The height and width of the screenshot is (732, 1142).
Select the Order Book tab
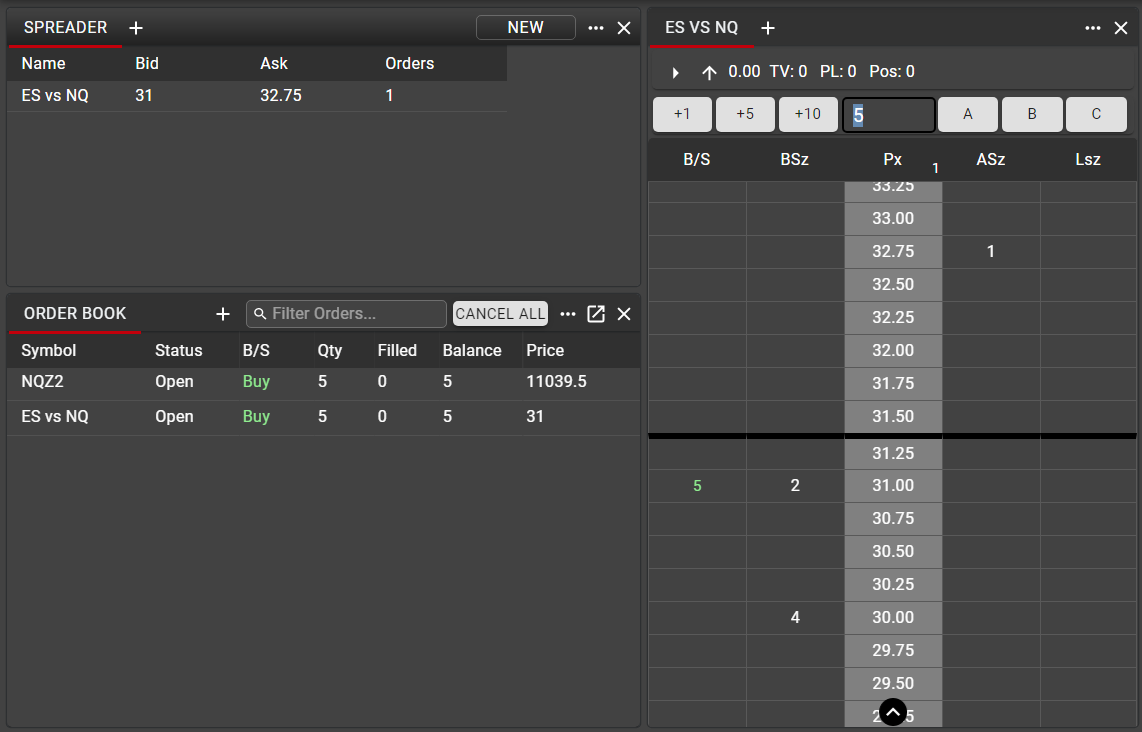[75, 314]
